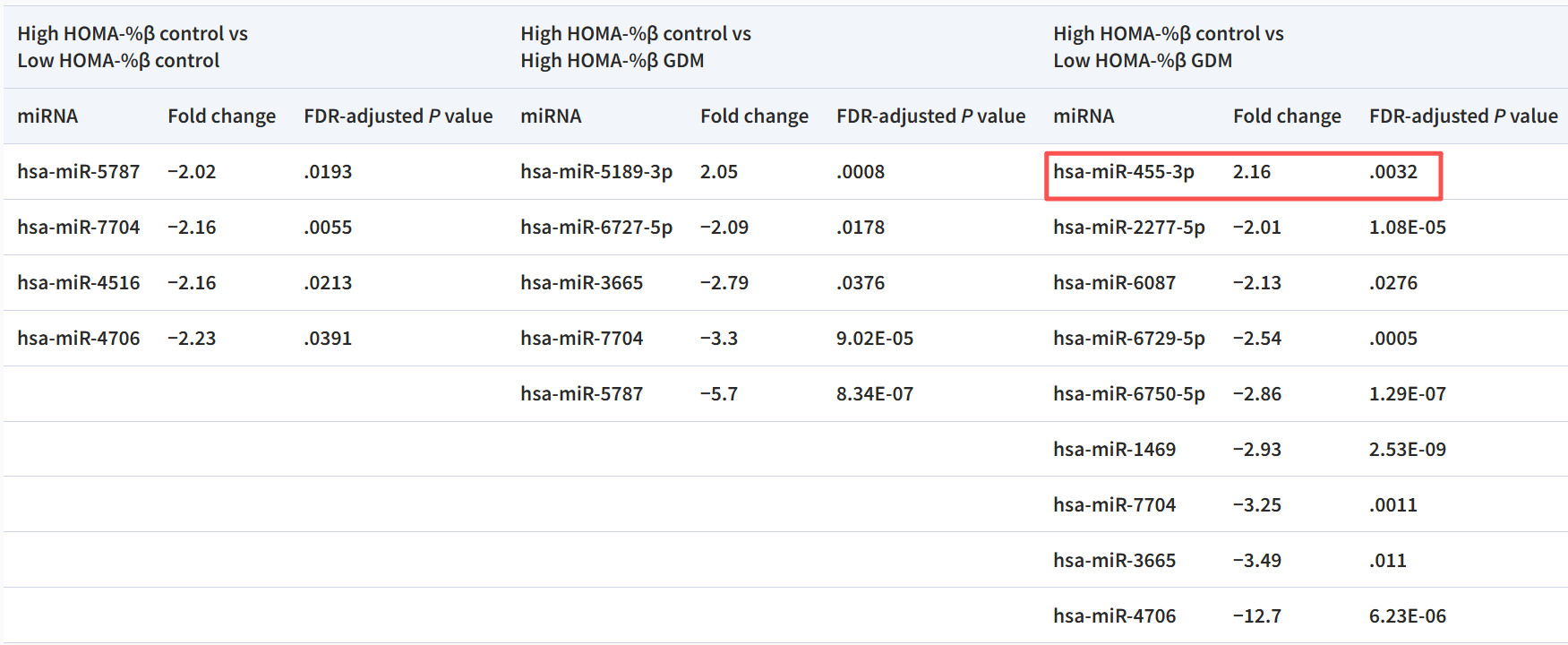Click the −12.7 fold change value

[1256, 616]
